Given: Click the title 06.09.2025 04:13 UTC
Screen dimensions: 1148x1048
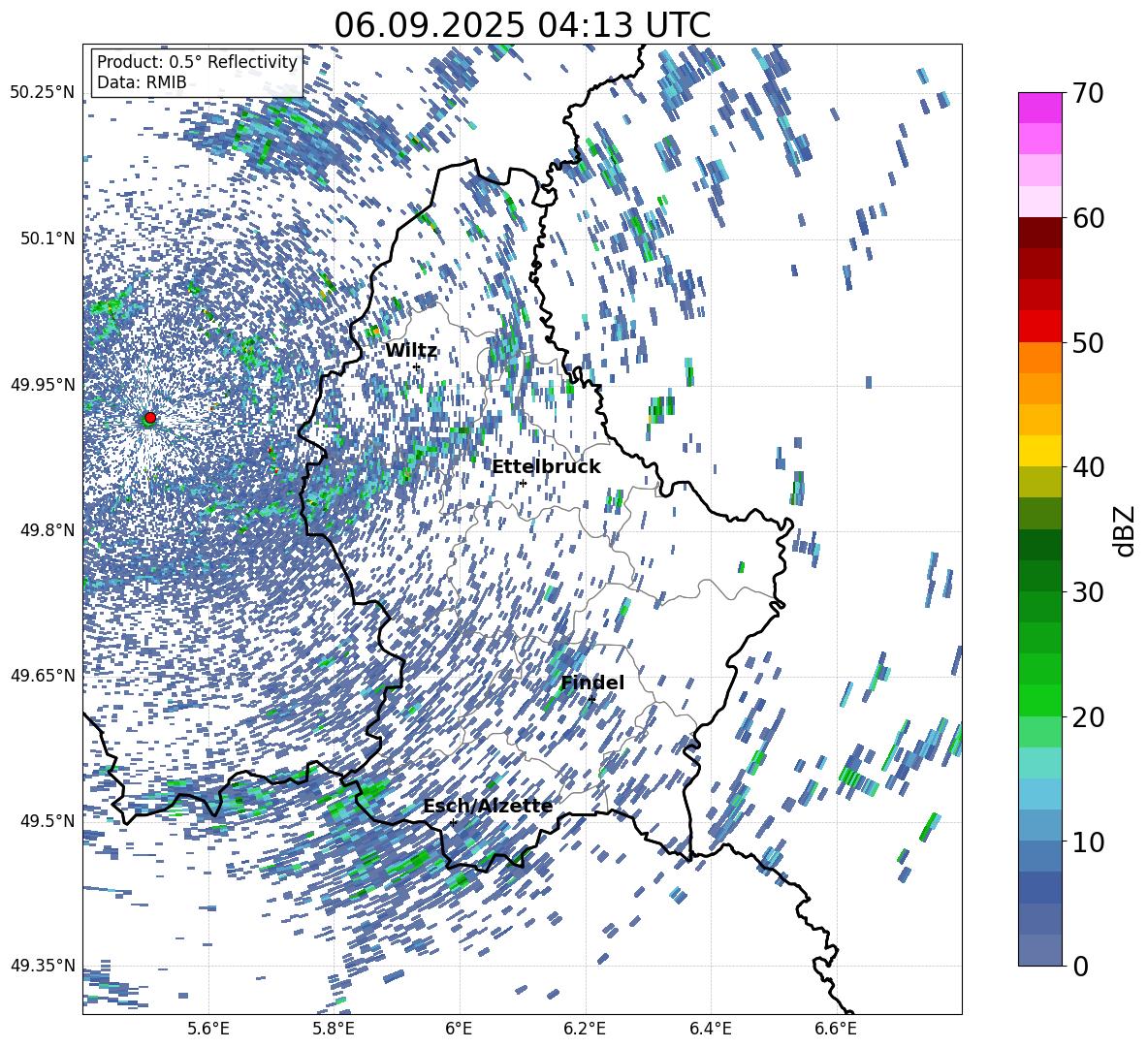Looking at the screenshot, I should point(522,25).
